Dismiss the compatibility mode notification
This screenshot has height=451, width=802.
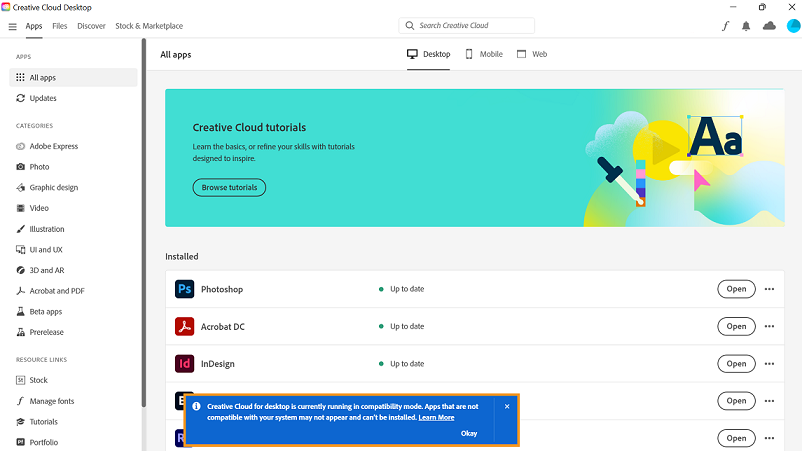click(507, 407)
